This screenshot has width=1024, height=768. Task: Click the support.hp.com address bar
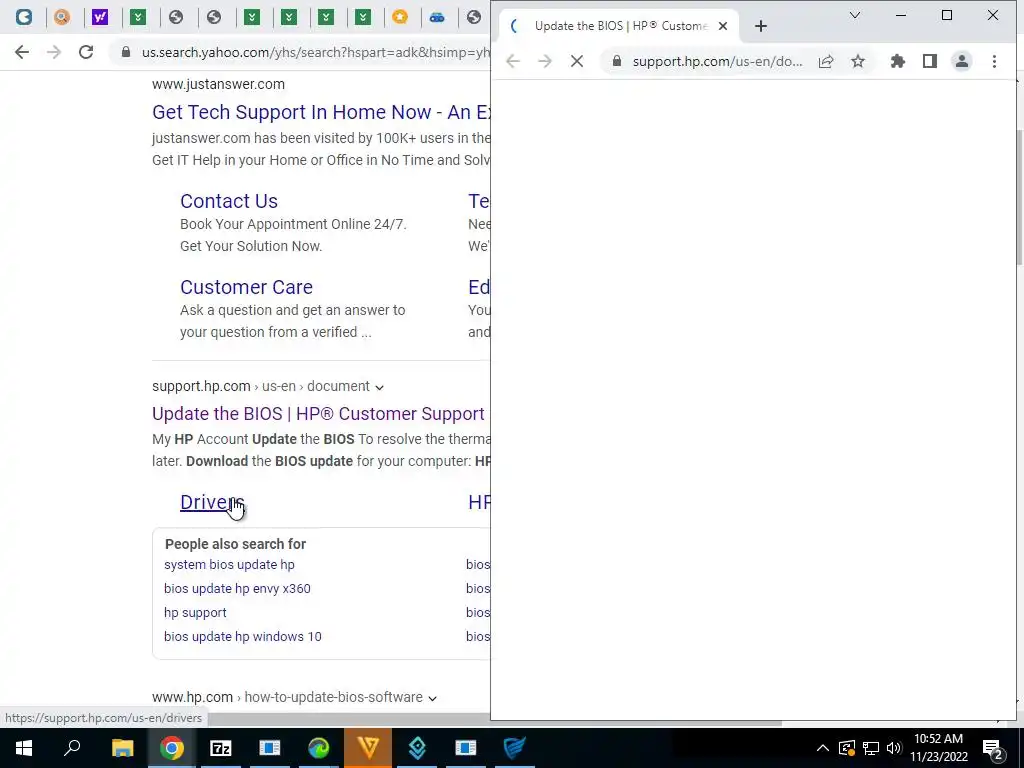(x=717, y=61)
